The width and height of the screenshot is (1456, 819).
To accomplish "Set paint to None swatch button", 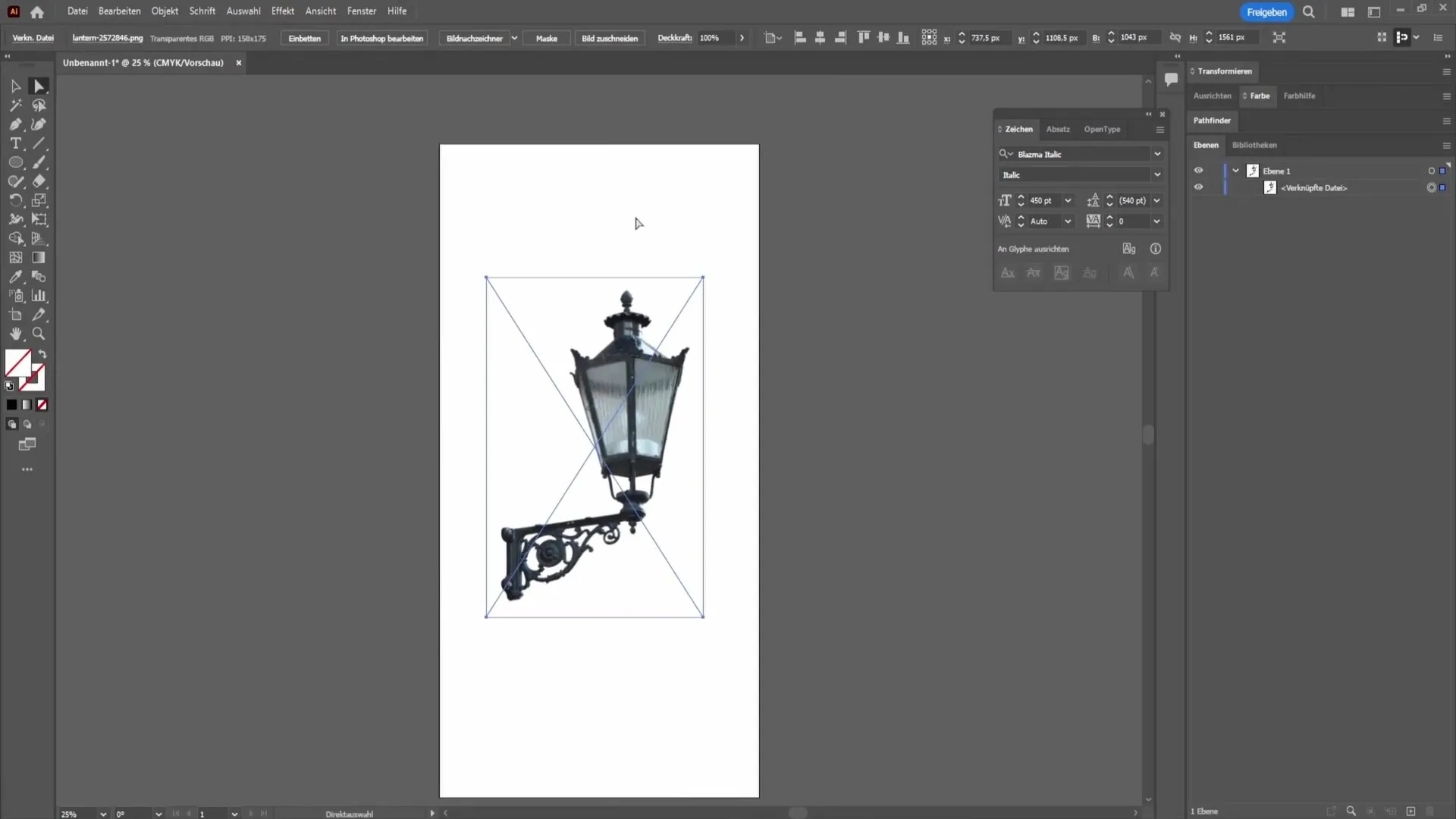I will (42, 405).
